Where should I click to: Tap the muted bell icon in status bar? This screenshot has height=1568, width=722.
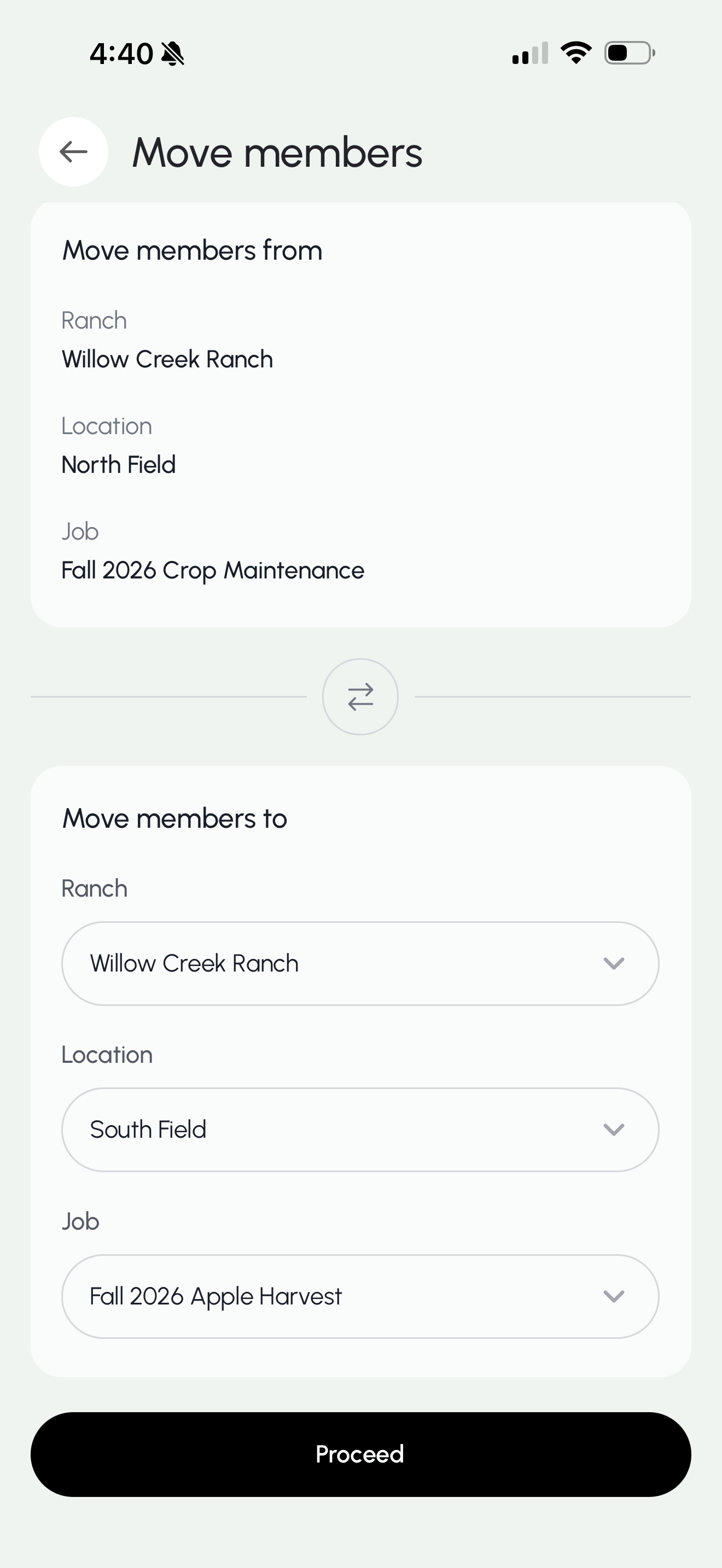click(173, 54)
